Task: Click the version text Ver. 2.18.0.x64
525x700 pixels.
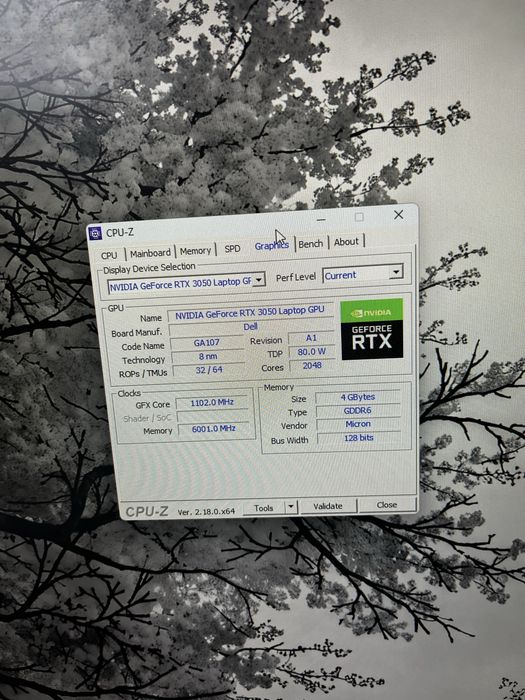Action: click(206, 512)
